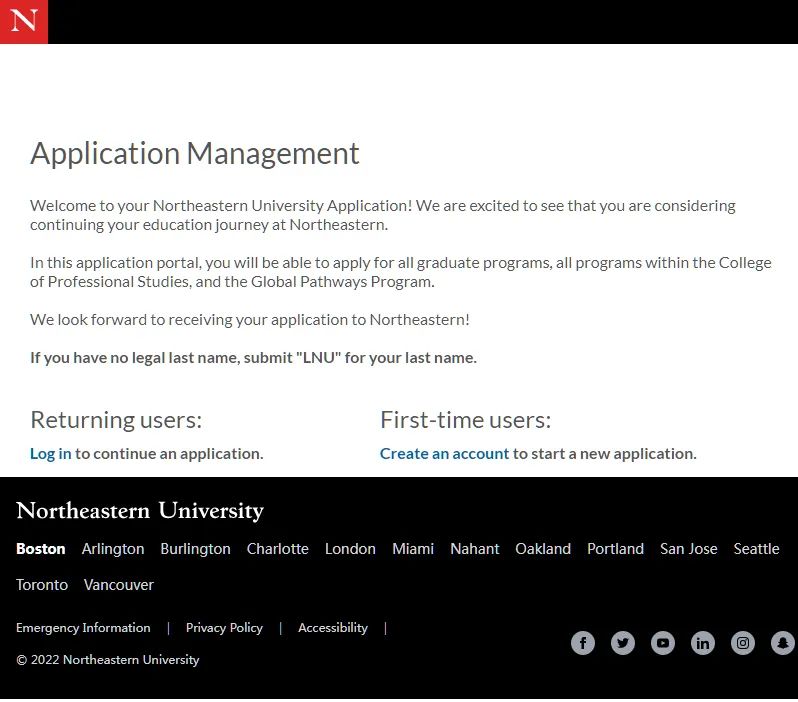798x702 pixels.
Task: Click the LNU last name instruction text
Action: pyautogui.click(x=253, y=358)
